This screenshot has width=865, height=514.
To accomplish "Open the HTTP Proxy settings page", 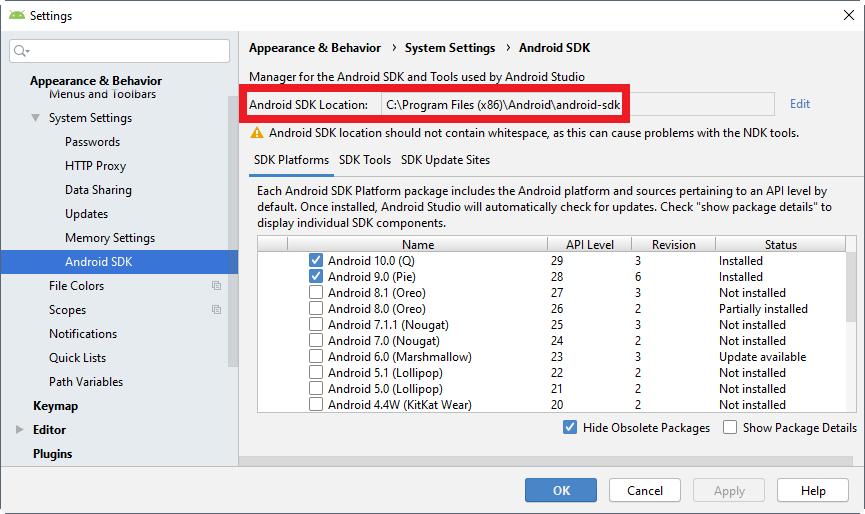I will (x=95, y=165).
